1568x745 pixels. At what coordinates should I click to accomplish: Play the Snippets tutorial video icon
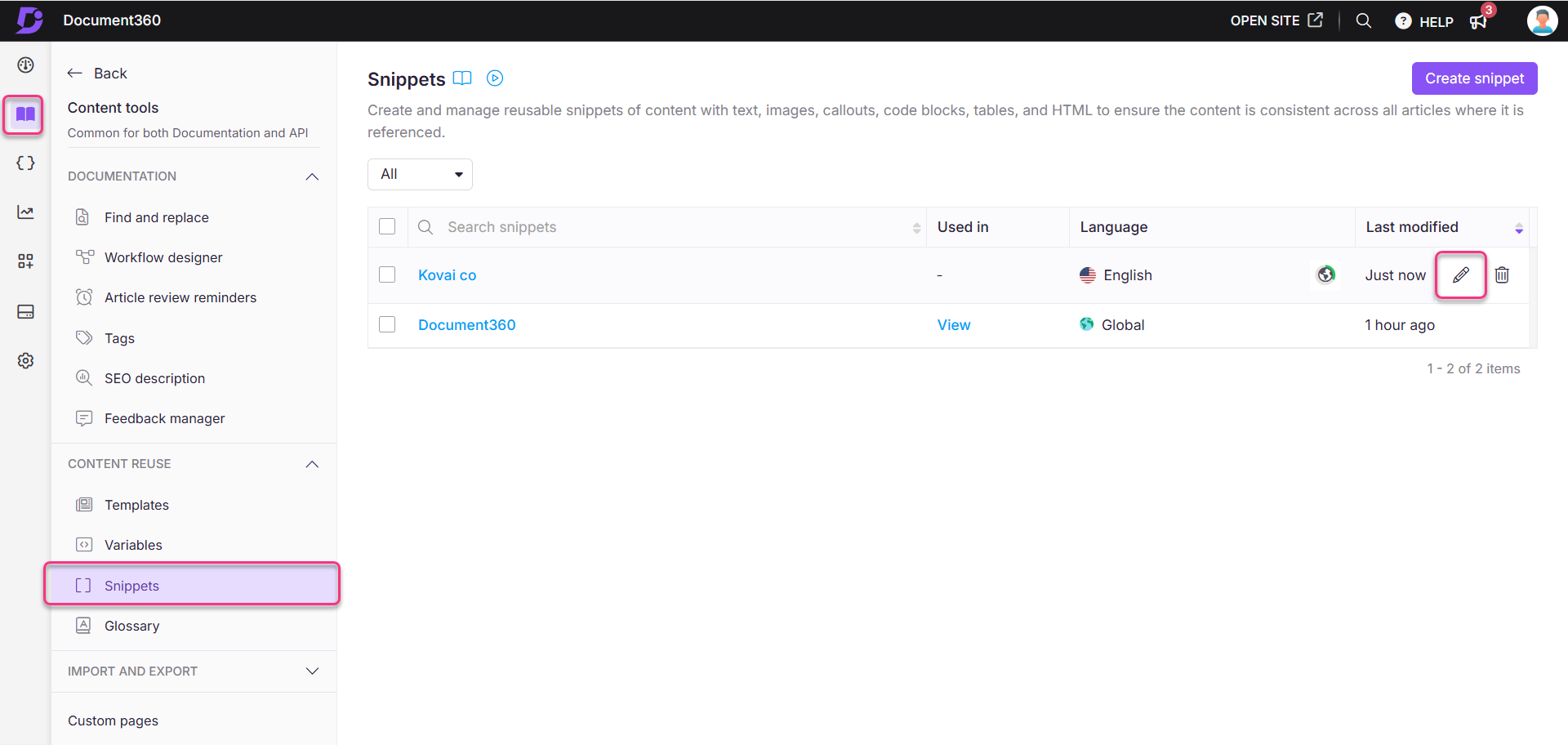[495, 78]
